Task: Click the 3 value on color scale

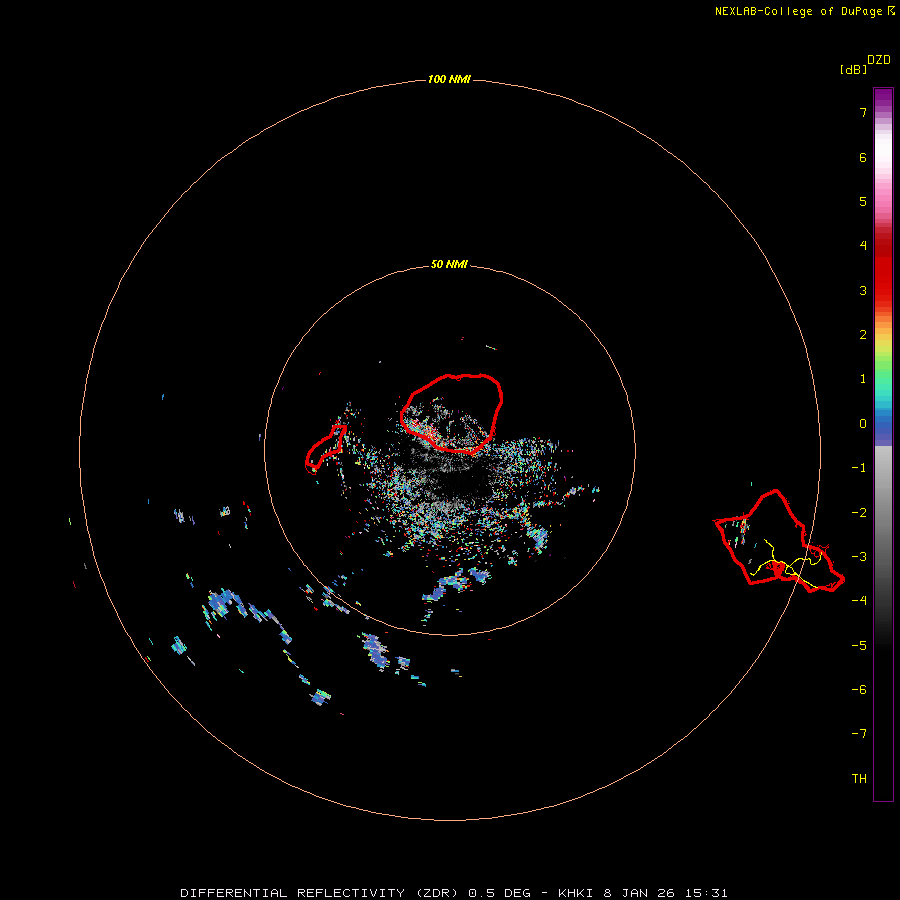Action: pyautogui.click(x=863, y=290)
